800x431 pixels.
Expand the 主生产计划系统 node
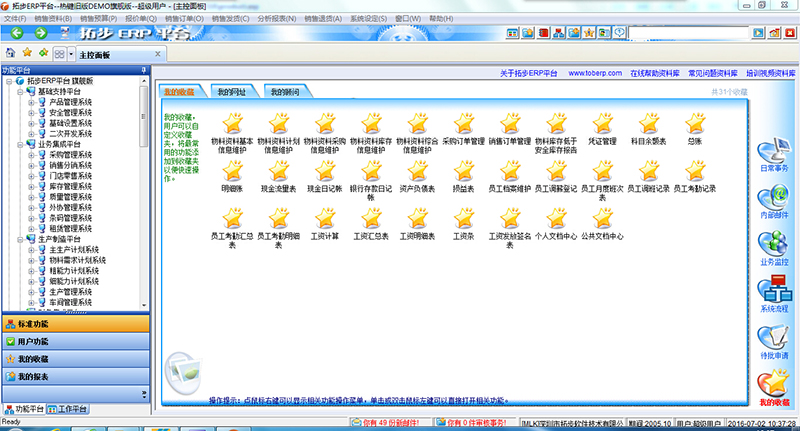click(x=31, y=250)
